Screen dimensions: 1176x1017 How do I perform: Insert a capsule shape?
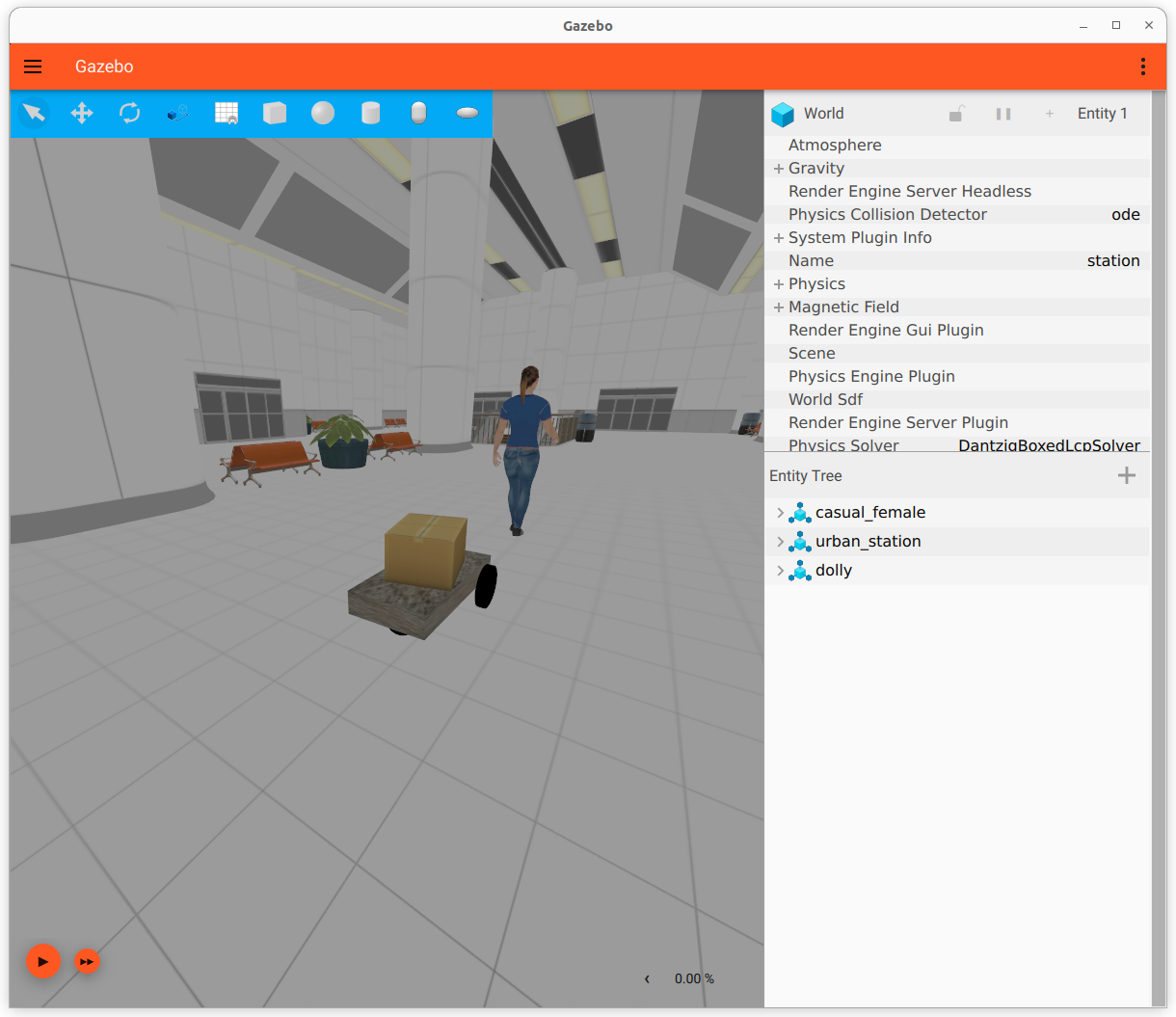pos(418,114)
